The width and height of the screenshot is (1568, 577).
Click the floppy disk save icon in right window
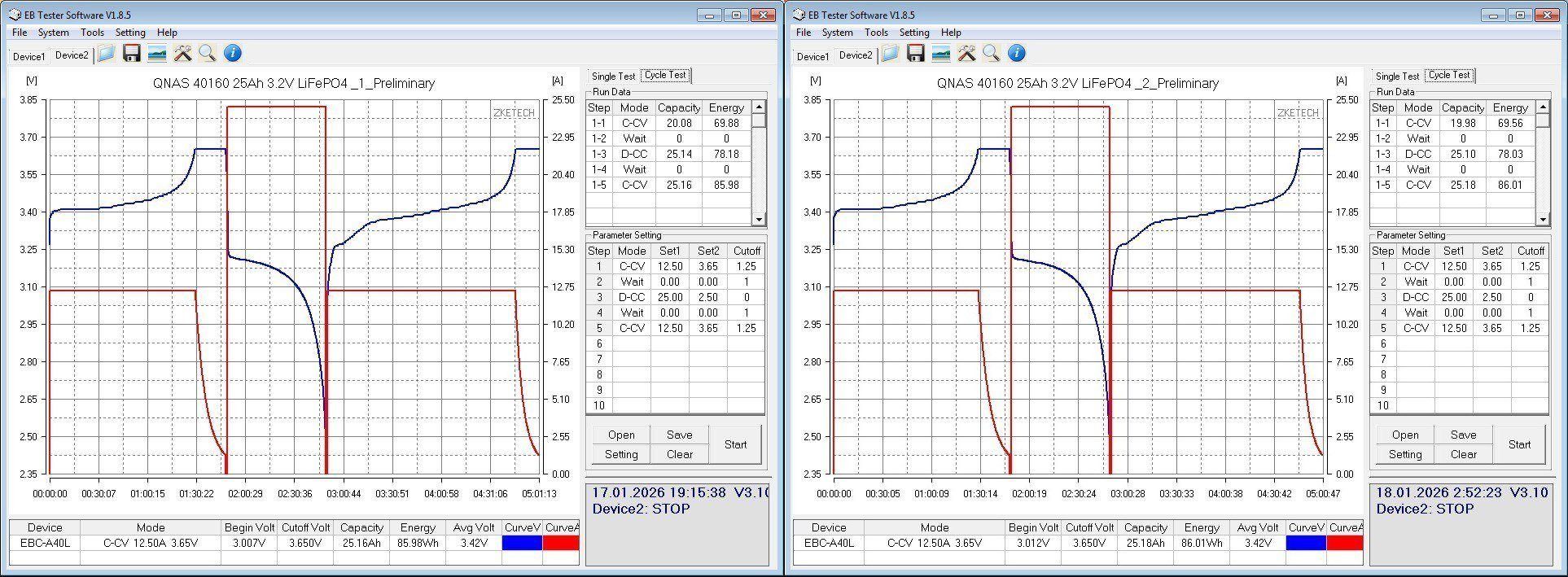point(915,54)
